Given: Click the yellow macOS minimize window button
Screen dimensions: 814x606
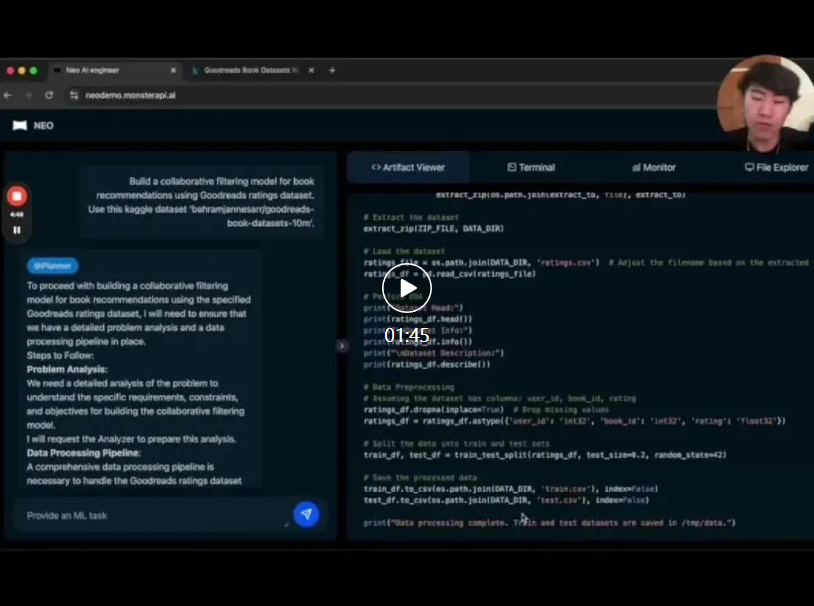Looking at the screenshot, I should pyautogui.click(x=22, y=70).
